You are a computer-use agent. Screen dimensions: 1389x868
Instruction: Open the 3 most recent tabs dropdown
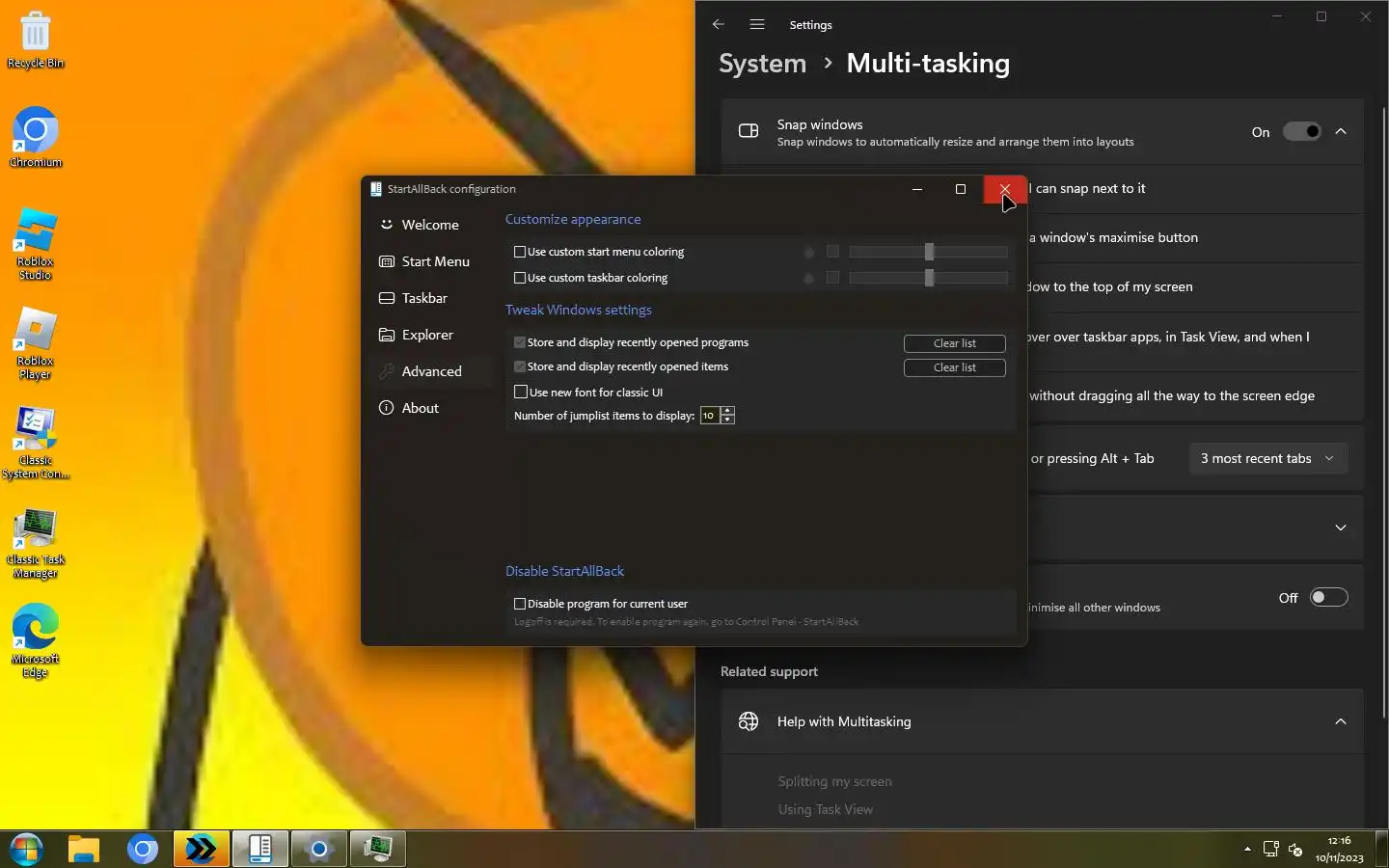point(1267,459)
